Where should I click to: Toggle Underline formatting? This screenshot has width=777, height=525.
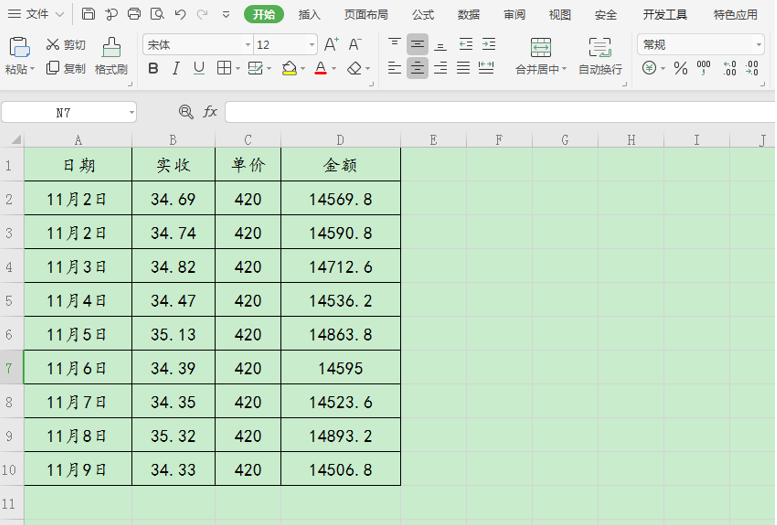coord(199,68)
